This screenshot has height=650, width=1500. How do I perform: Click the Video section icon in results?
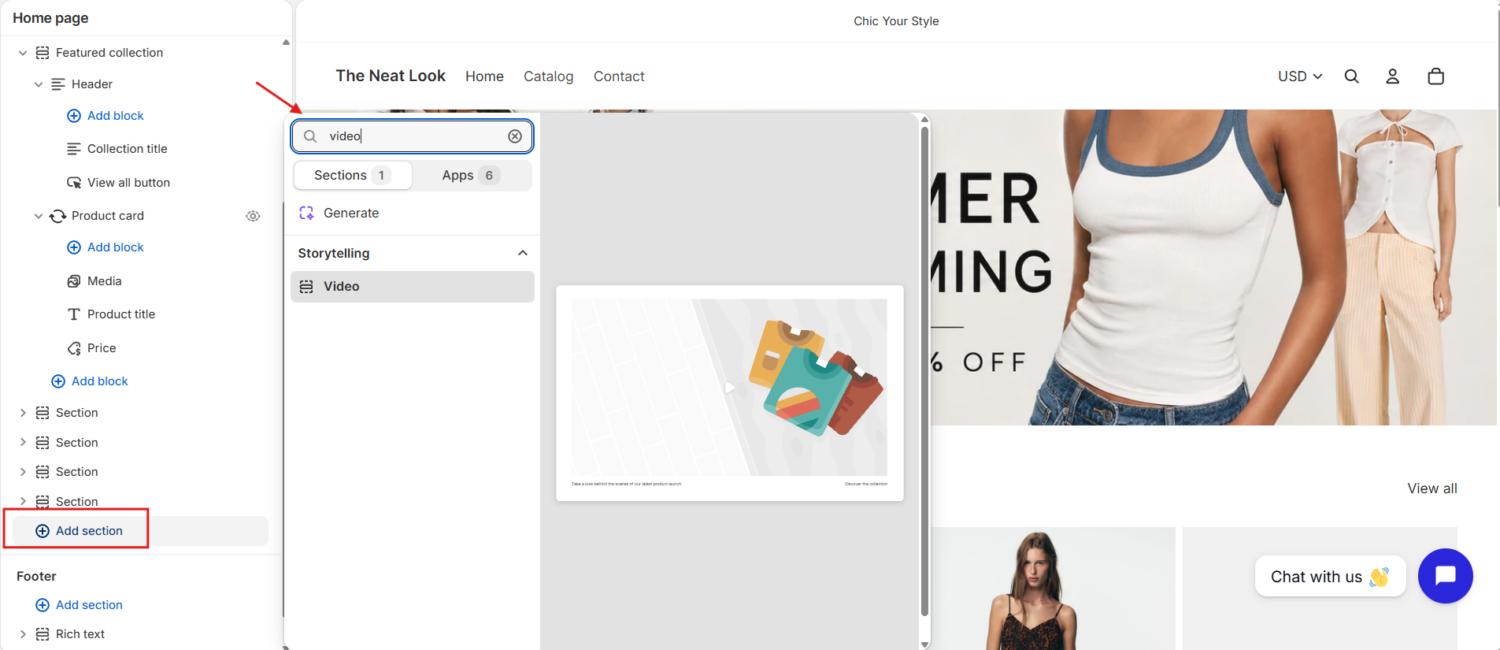307,286
